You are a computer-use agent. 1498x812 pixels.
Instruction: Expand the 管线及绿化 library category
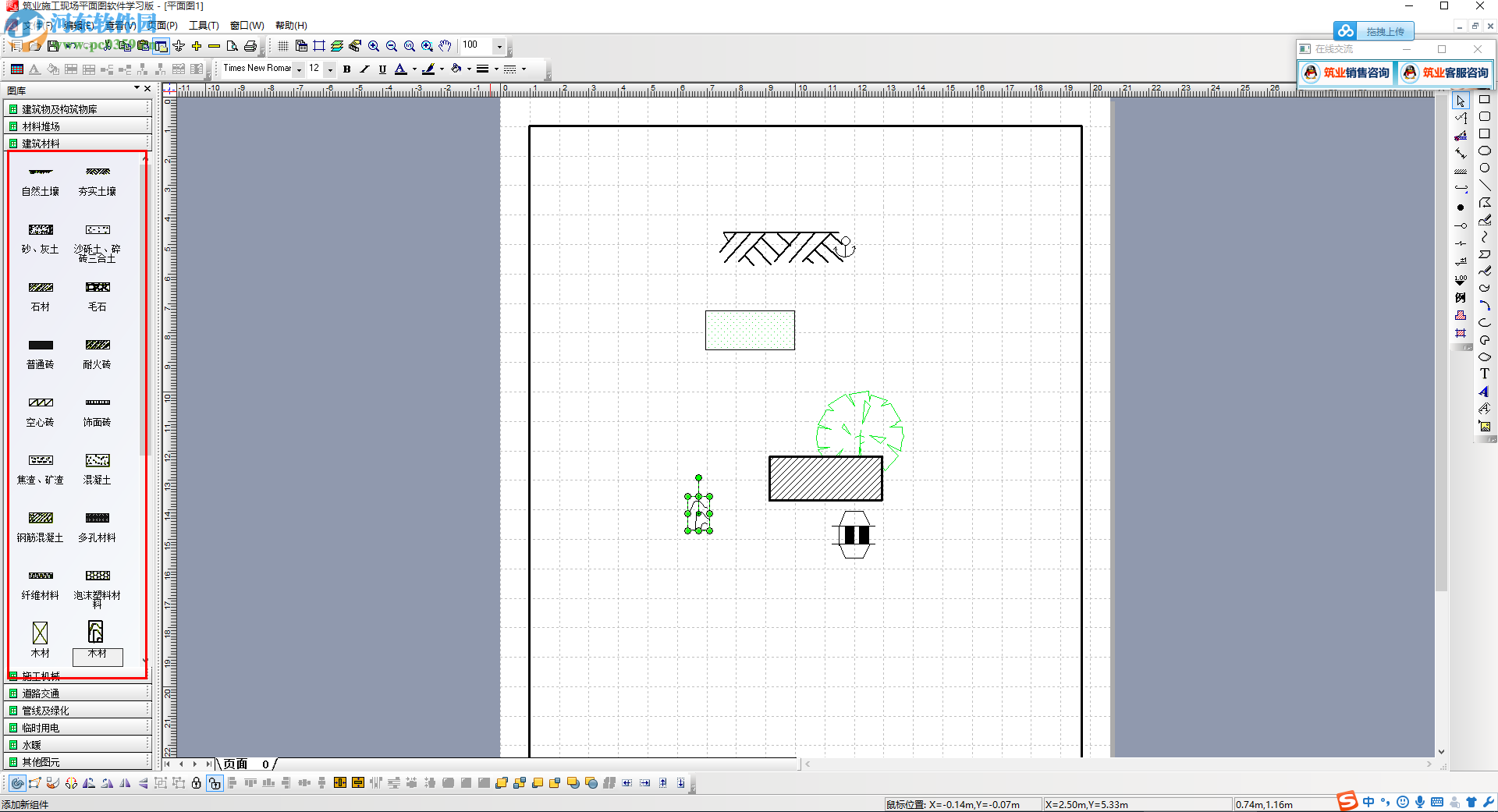77,711
